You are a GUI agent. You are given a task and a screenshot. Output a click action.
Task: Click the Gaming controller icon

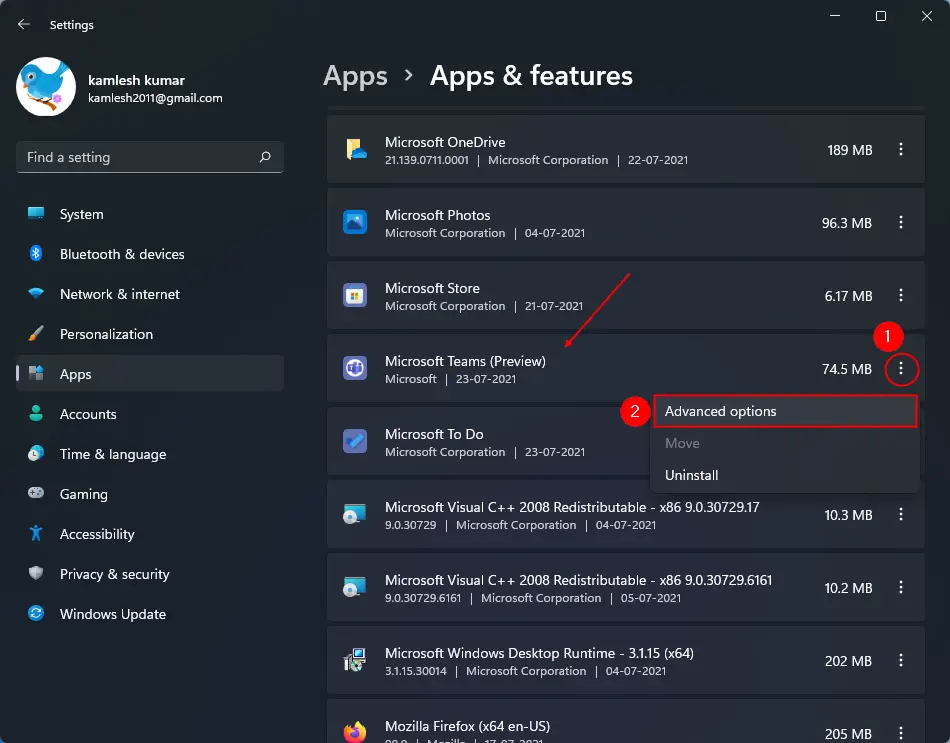36,493
